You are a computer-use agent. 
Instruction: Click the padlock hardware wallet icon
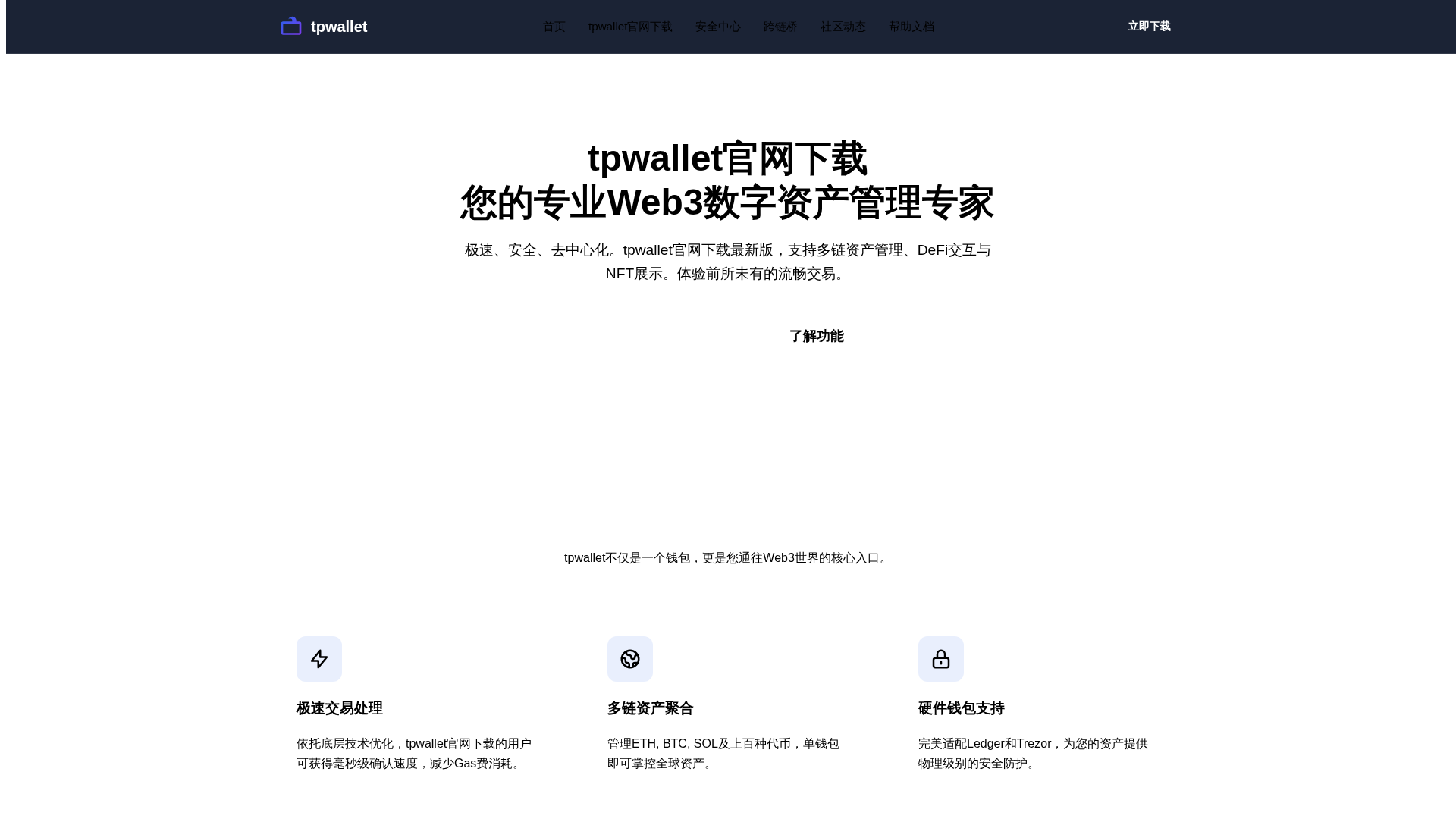tap(941, 659)
